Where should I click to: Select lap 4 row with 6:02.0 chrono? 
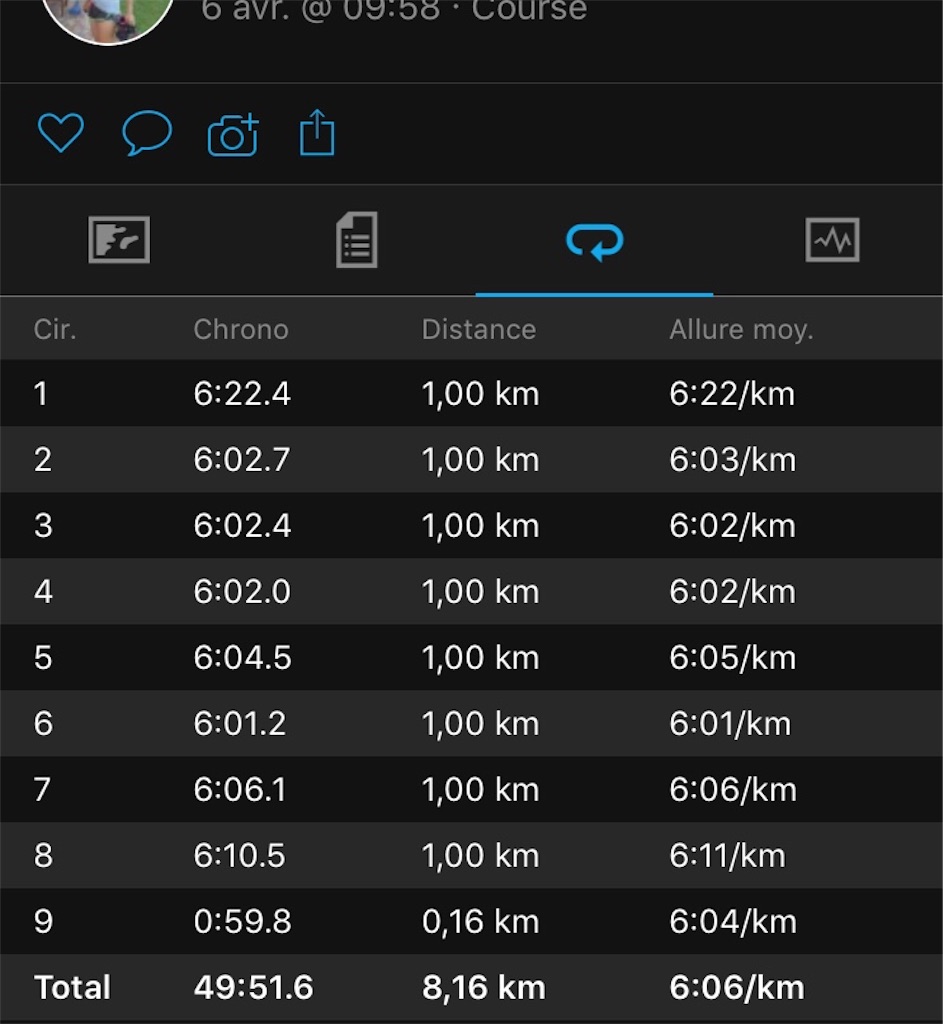click(x=472, y=591)
